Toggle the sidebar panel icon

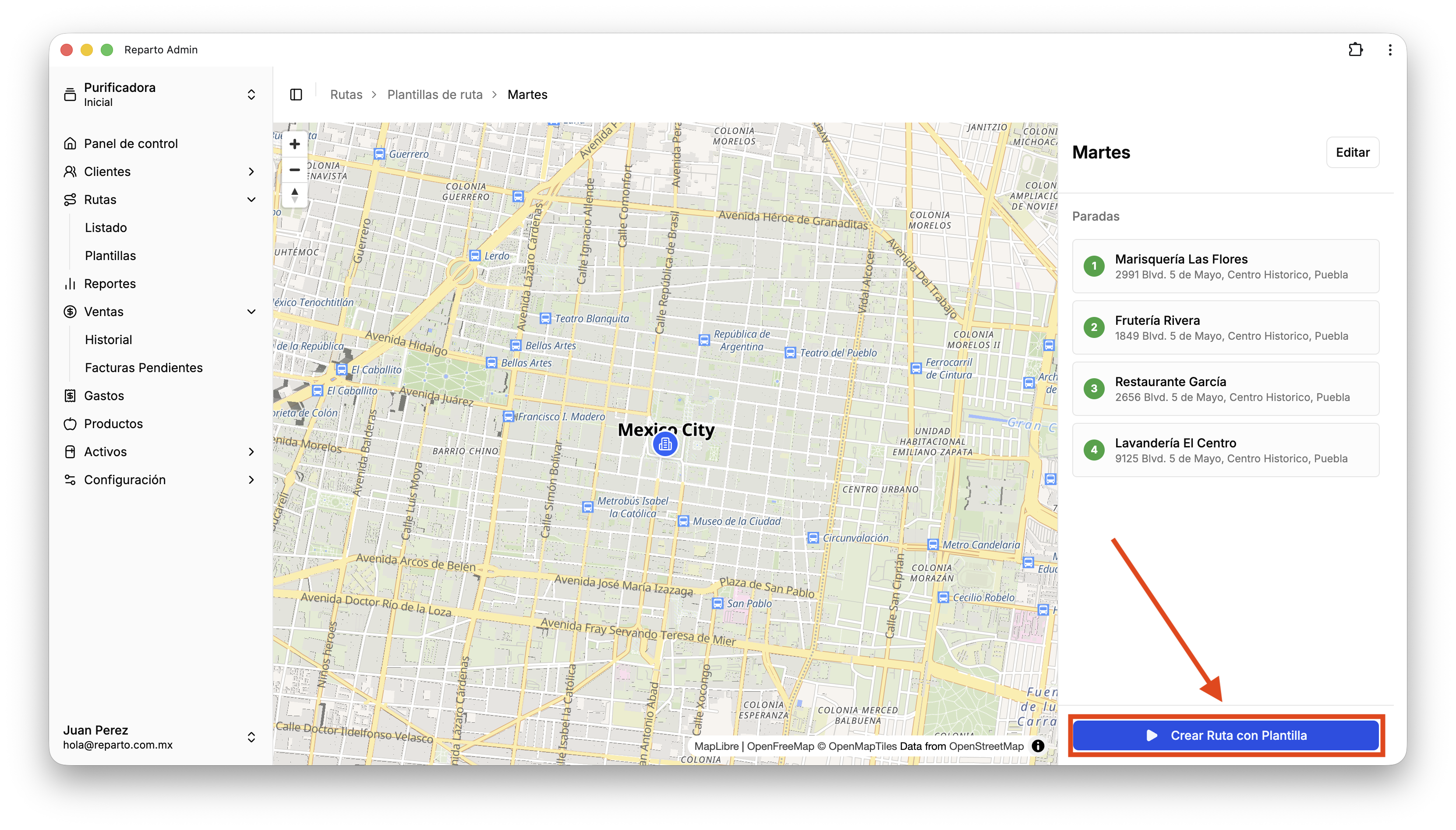296,95
